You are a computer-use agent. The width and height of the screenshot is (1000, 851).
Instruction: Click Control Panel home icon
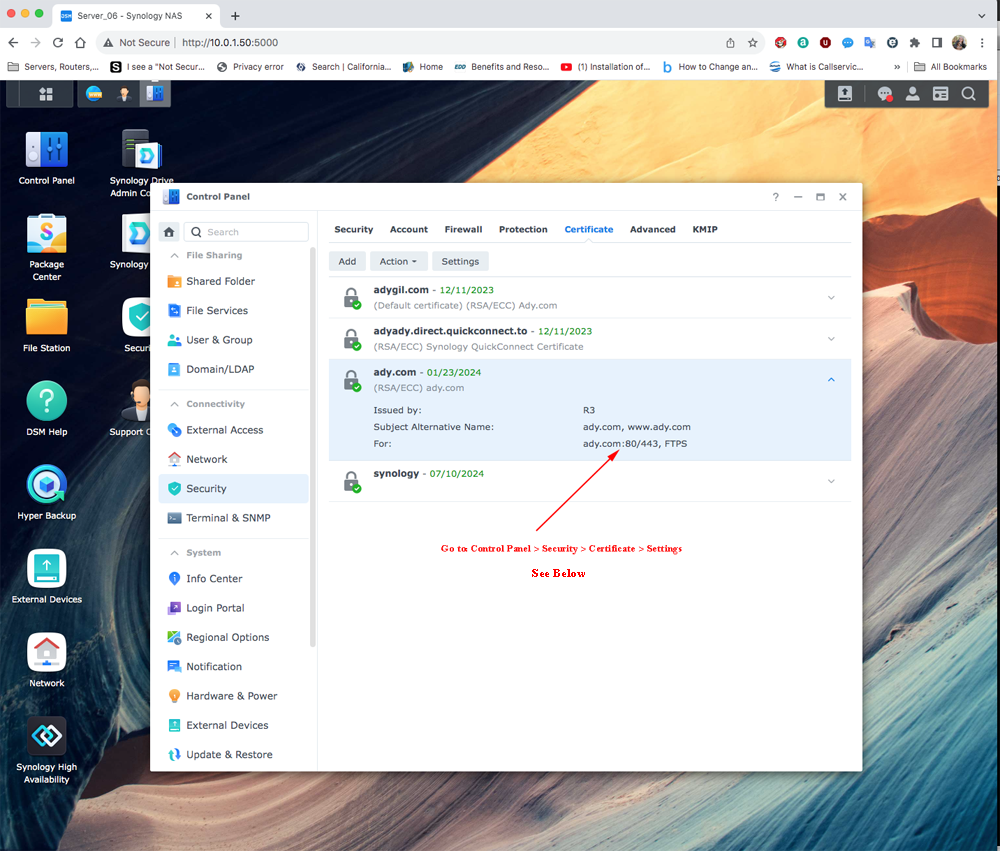169,232
